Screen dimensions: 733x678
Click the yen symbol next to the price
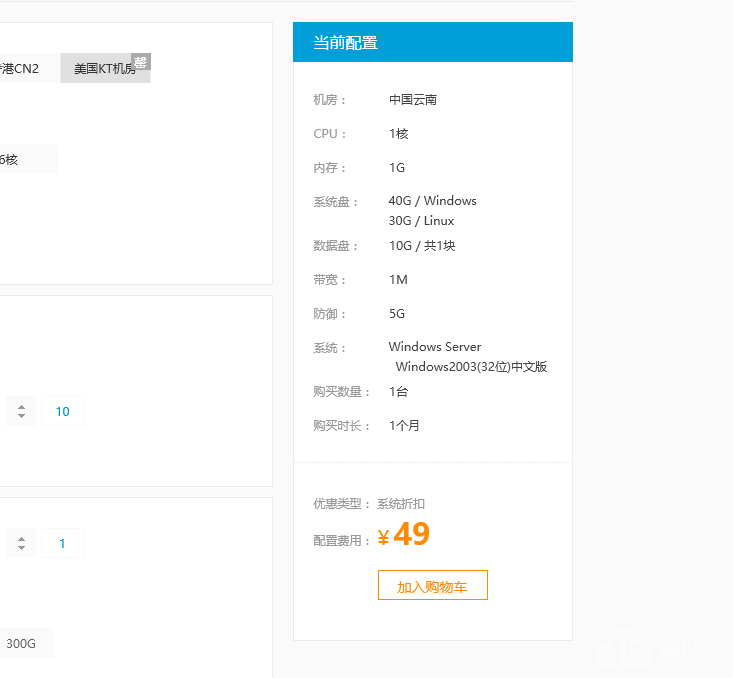(383, 539)
